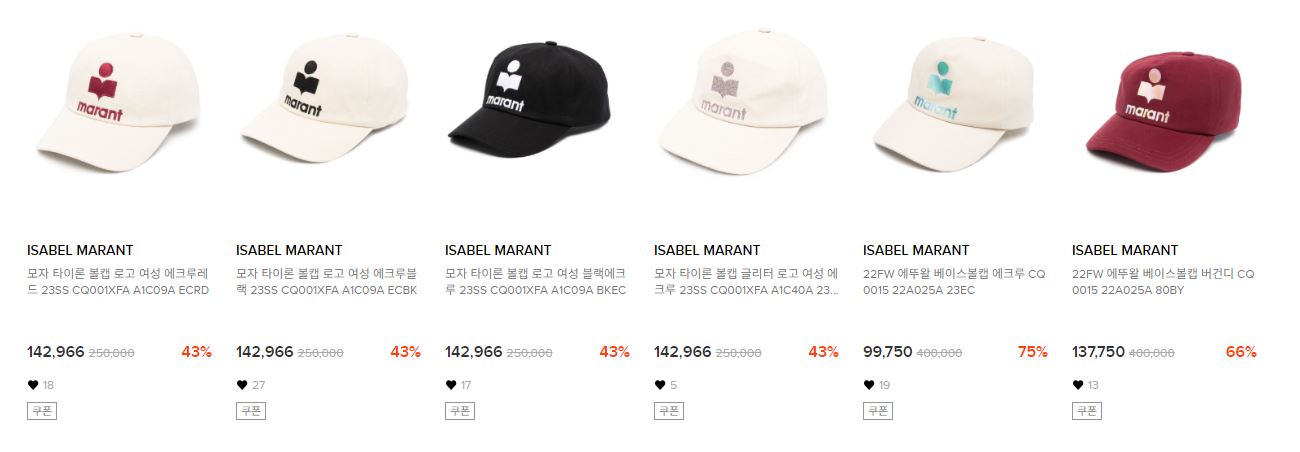Like the burgundy cap heart icon
This screenshot has height=452, width=1300.
click(x=1077, y=385)
